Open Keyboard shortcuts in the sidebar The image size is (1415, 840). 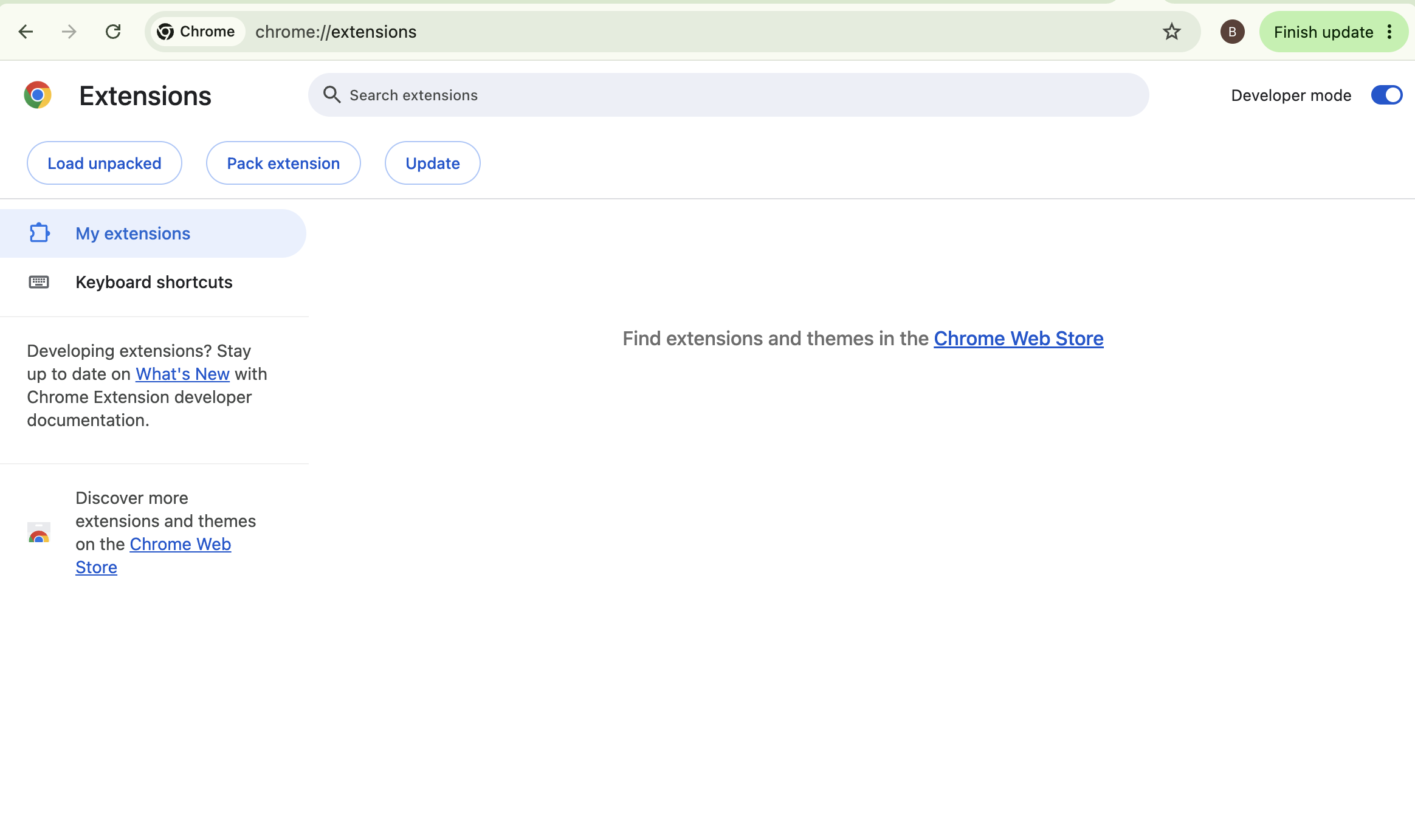click(x=153, y=282)
